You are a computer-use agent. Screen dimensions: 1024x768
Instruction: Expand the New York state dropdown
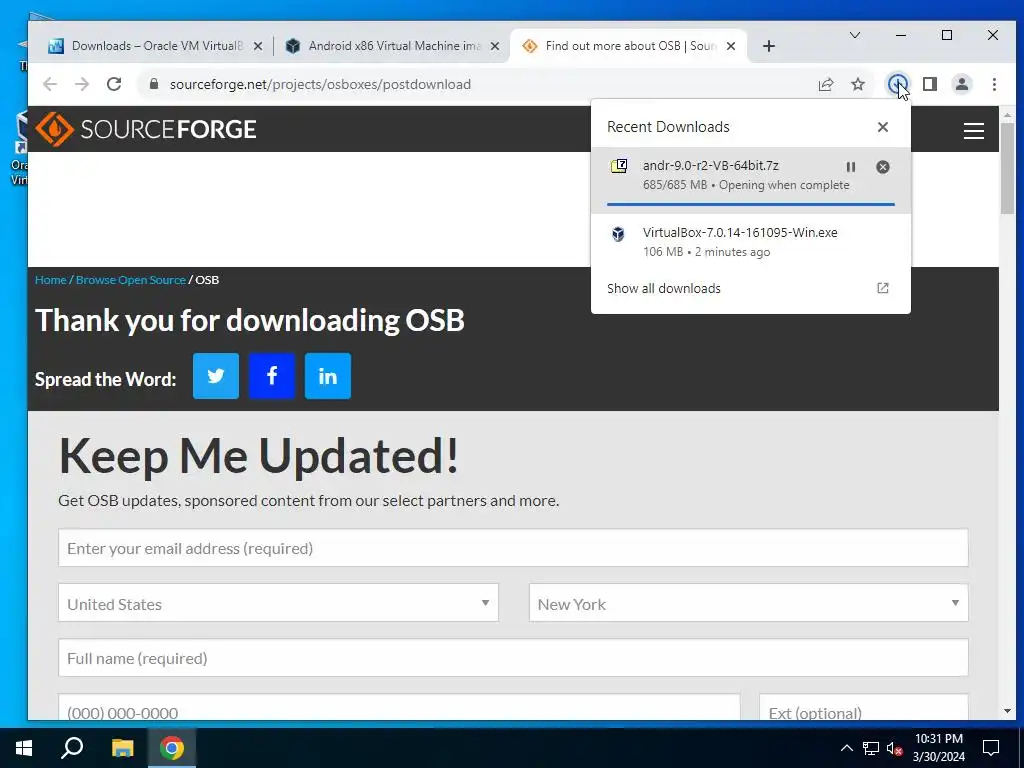(x=748, y=603)
